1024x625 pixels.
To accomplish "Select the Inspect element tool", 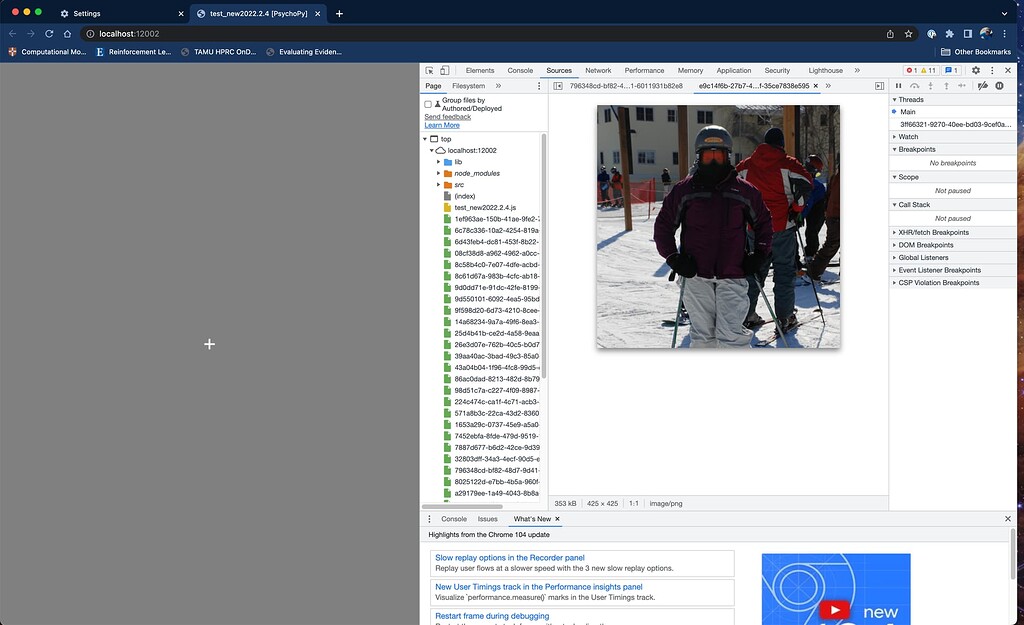I will (429, 70).
